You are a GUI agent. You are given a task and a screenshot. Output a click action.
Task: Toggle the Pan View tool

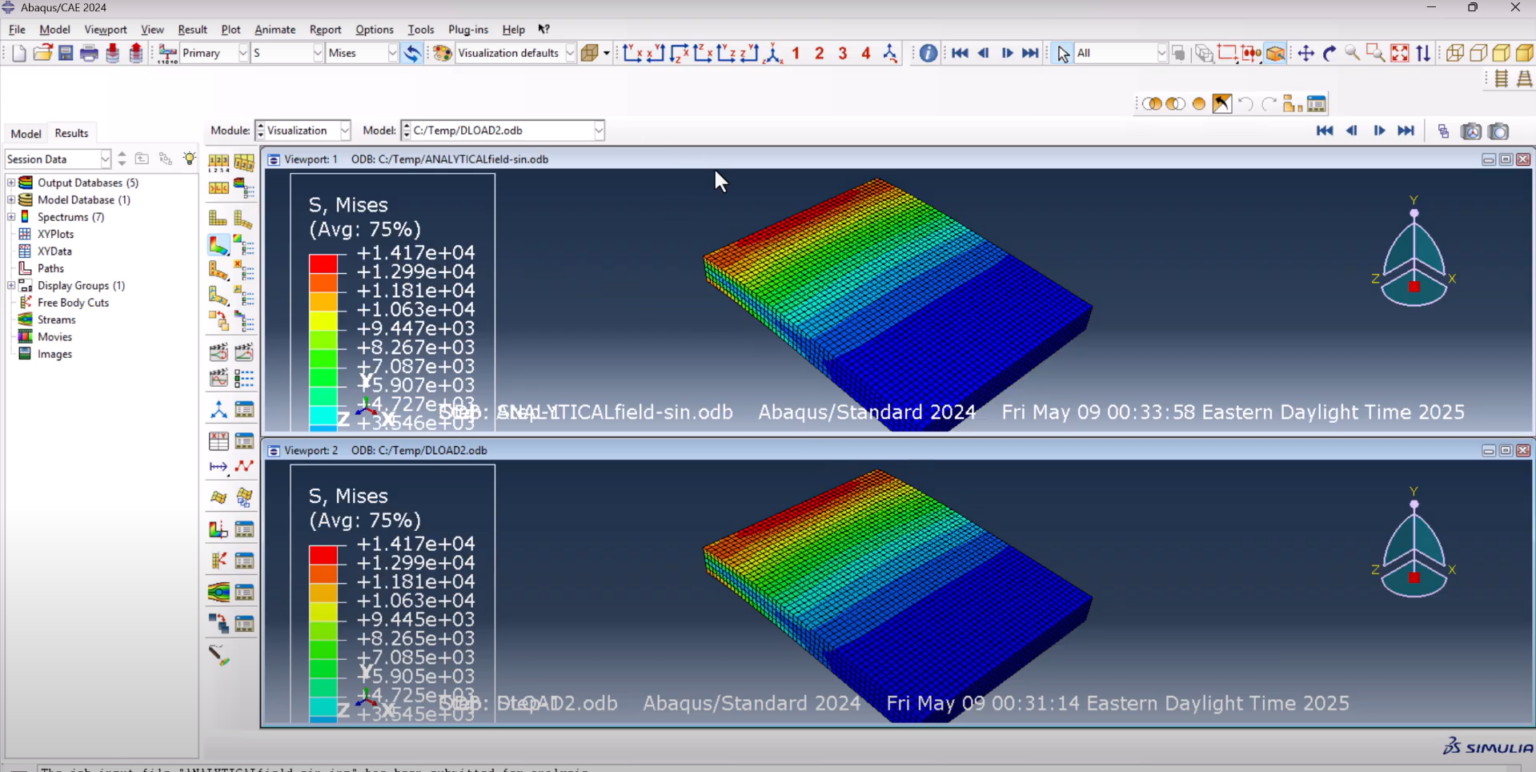1306,53
